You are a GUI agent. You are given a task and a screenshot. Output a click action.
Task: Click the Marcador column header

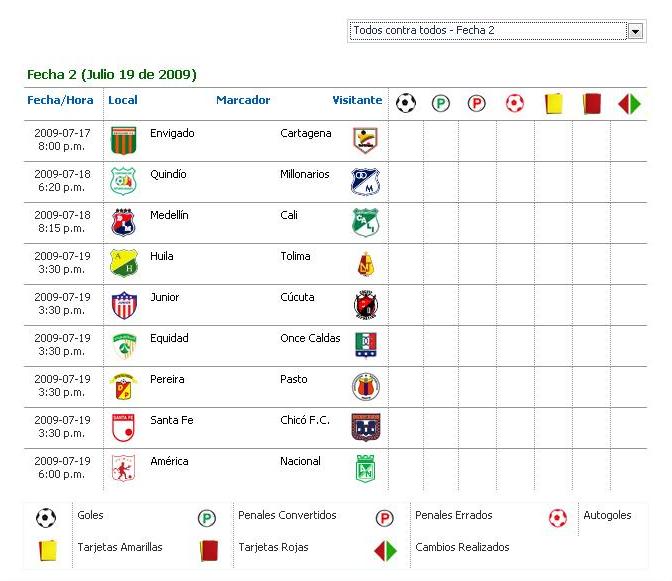tap(243, 100)
